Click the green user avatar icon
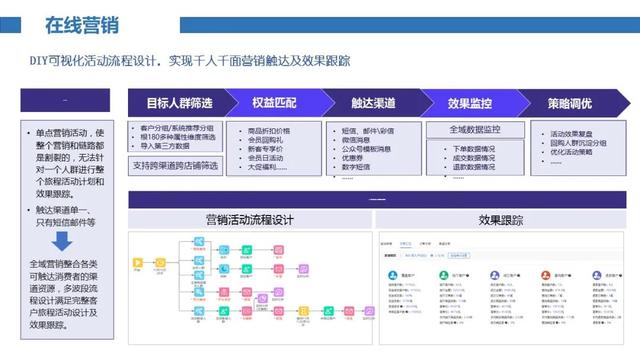640x360 pixels. point(444,275)
